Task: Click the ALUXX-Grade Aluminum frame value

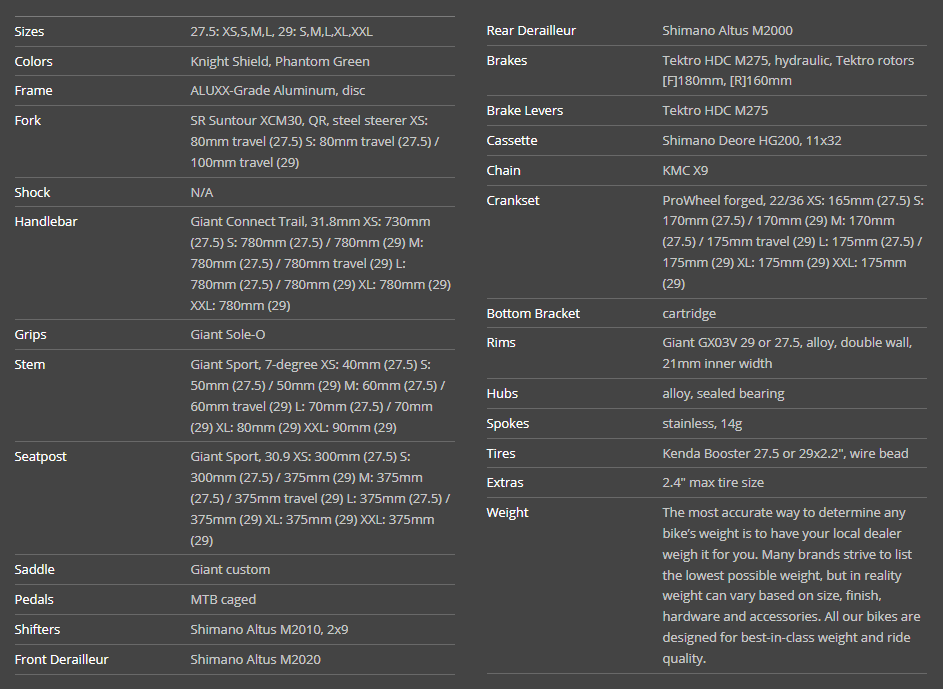Action: pos(277,91)
